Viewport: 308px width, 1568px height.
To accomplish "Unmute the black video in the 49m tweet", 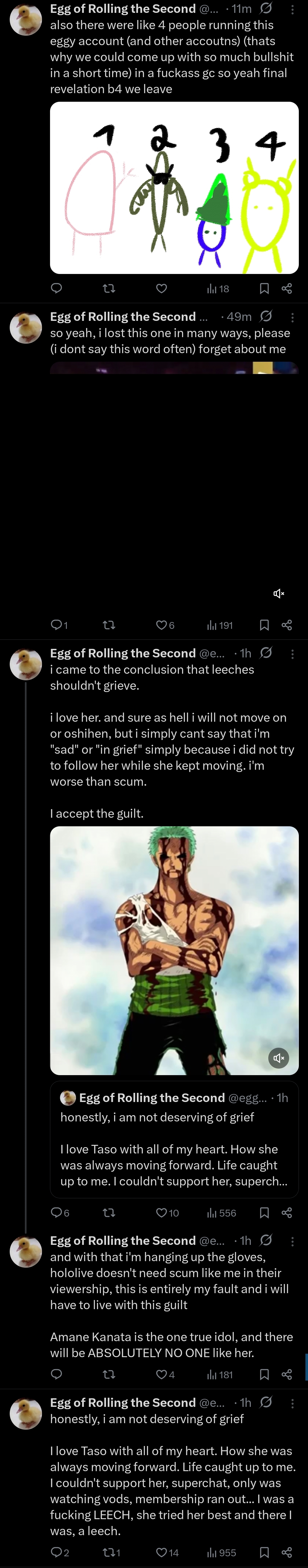I will [x=279, y=593].
